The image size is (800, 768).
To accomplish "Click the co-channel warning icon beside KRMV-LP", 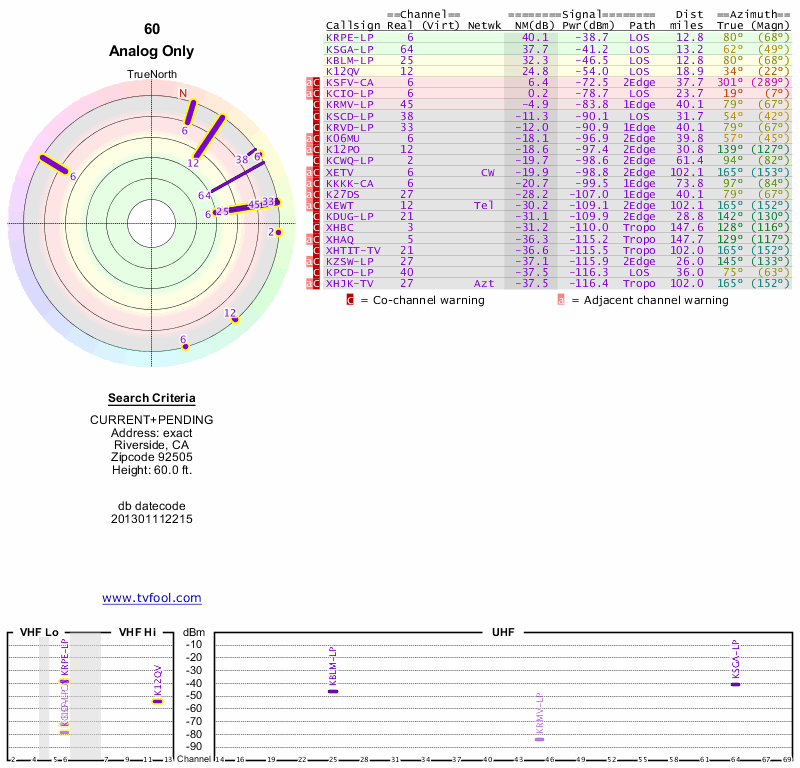I will [317, 104].
